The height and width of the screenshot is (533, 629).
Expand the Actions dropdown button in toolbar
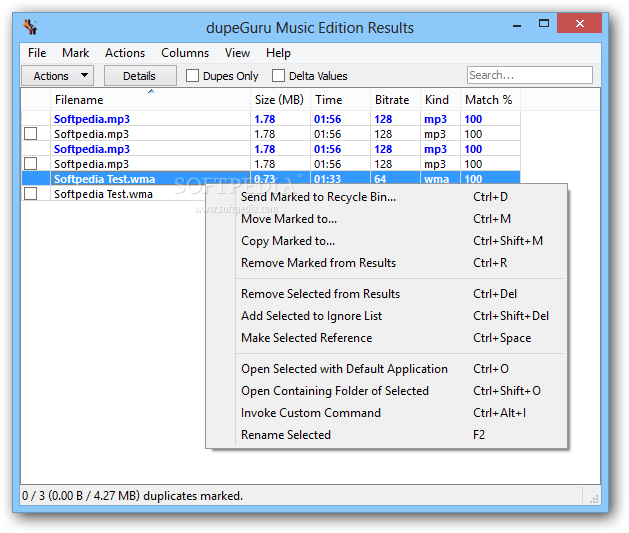[x=57, y=76]
